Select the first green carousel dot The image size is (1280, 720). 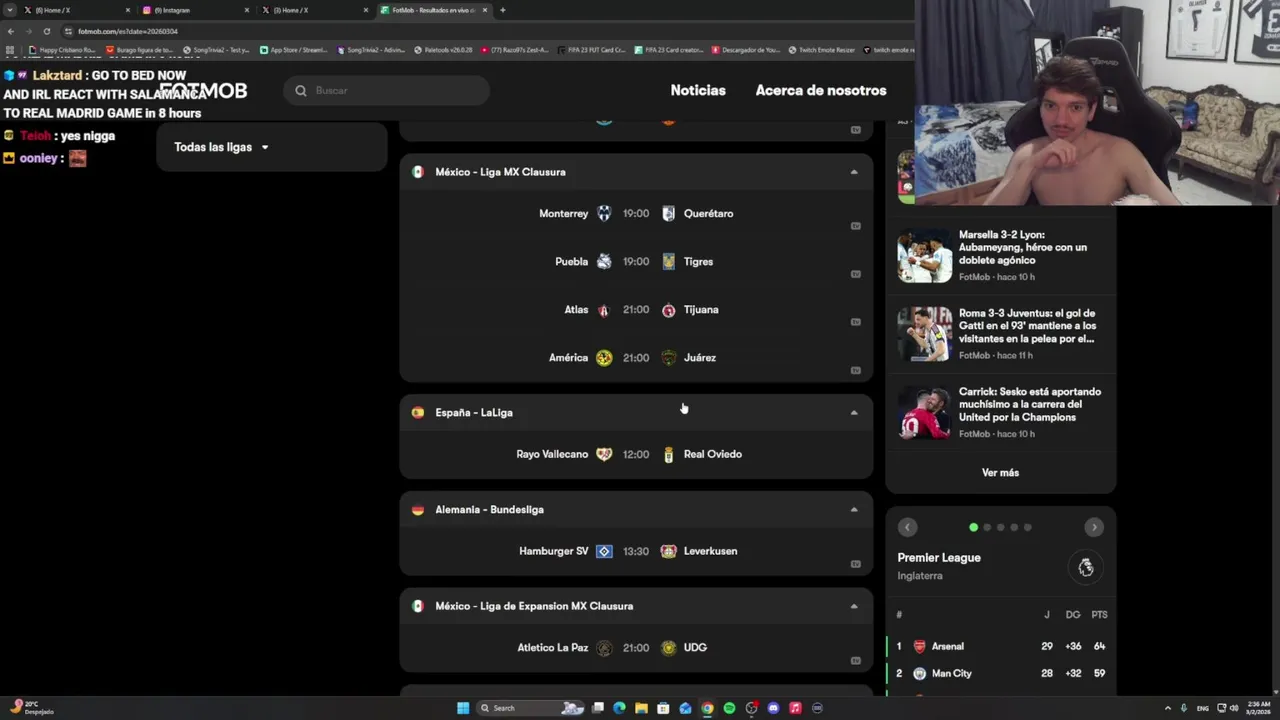(x=973, y=527)
